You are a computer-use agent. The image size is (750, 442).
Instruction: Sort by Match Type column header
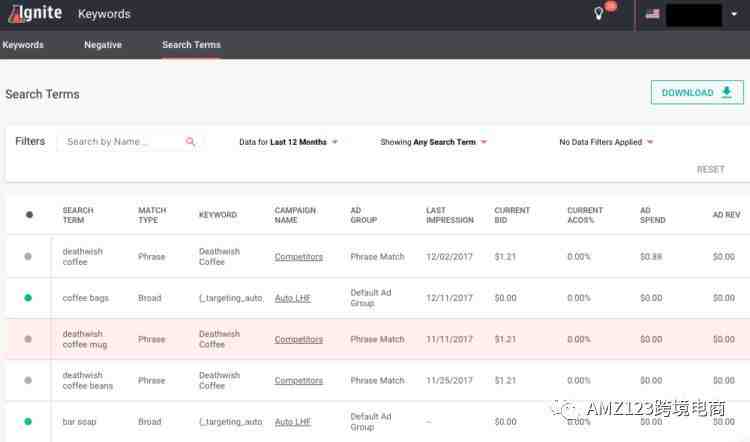coord(152,215)
